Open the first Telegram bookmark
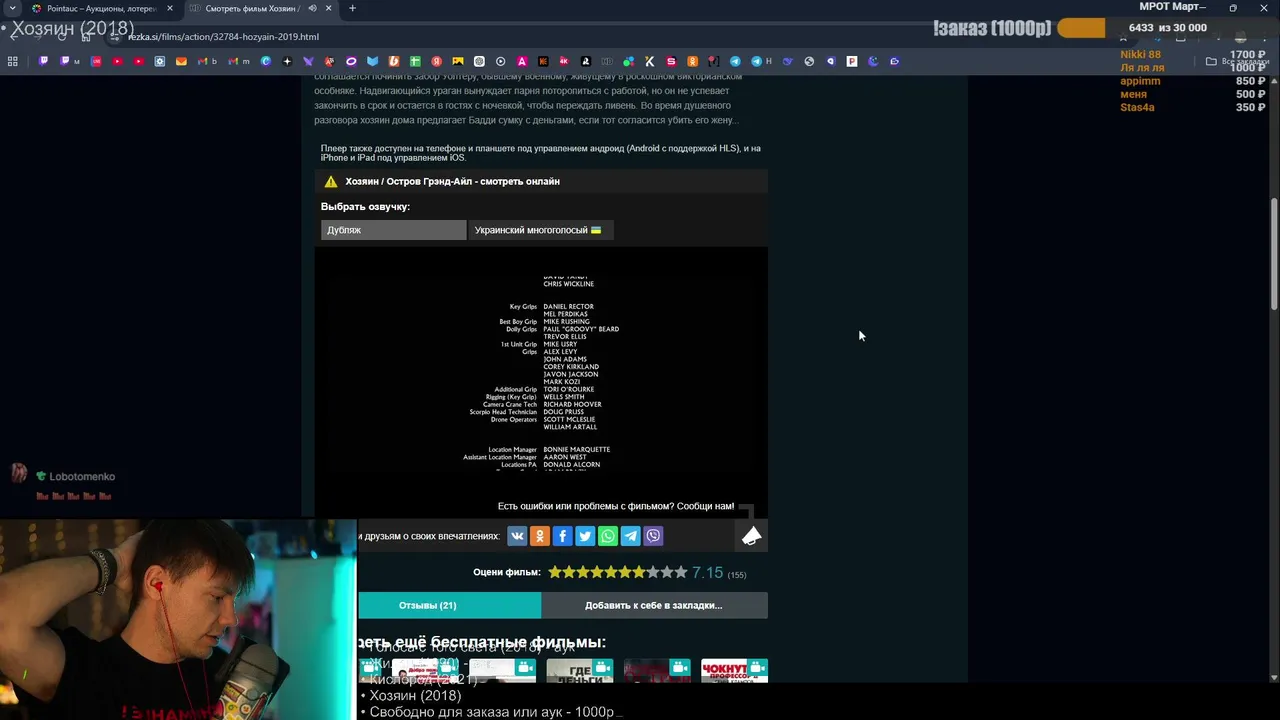1280x720 pixels. 735,61
